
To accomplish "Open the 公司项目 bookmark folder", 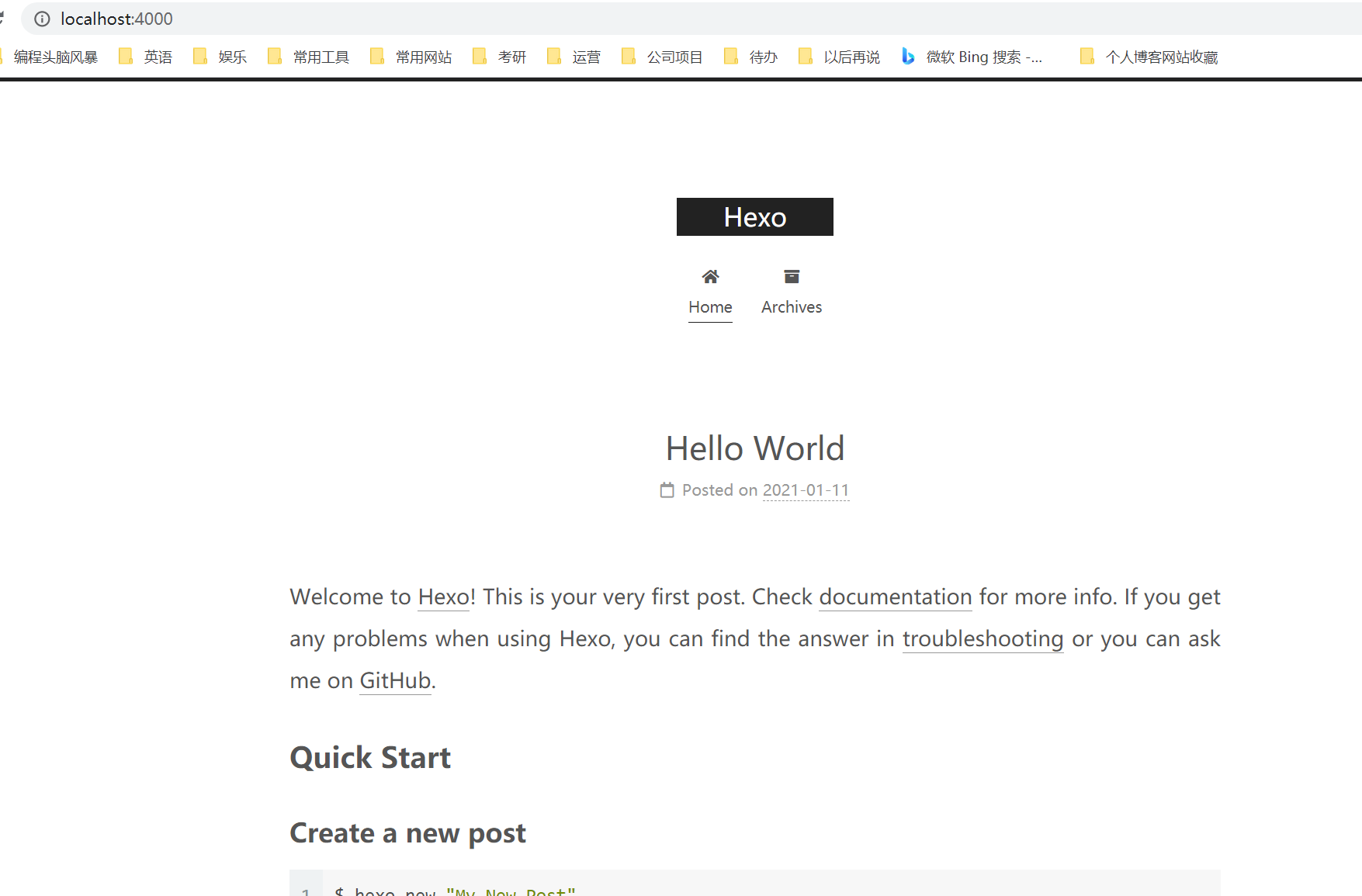I will pyautogui.click(x=662, y=57).
